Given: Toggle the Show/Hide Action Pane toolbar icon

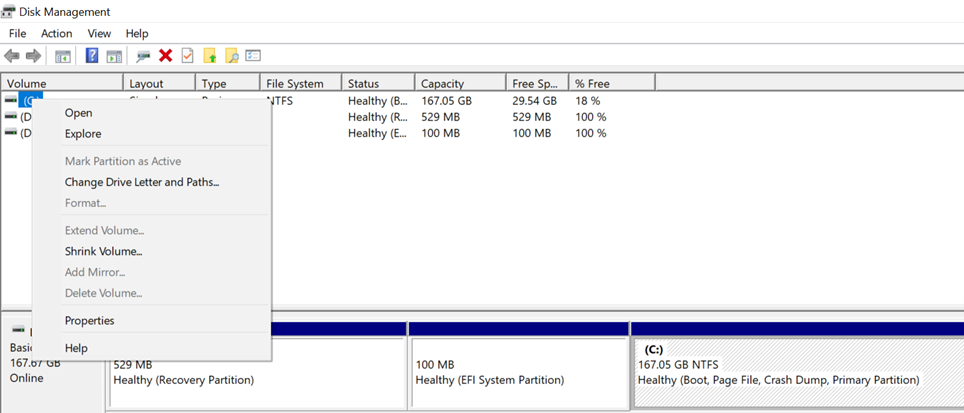Looking at the screenshot, I should pyautogui.click(x=114, y=56).
